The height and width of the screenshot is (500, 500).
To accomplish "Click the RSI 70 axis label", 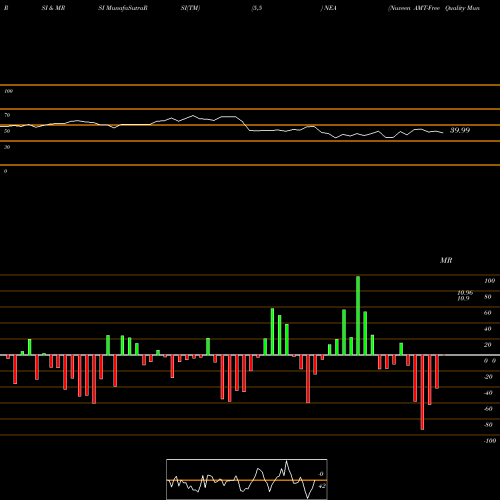I will (x=7, y=115).
